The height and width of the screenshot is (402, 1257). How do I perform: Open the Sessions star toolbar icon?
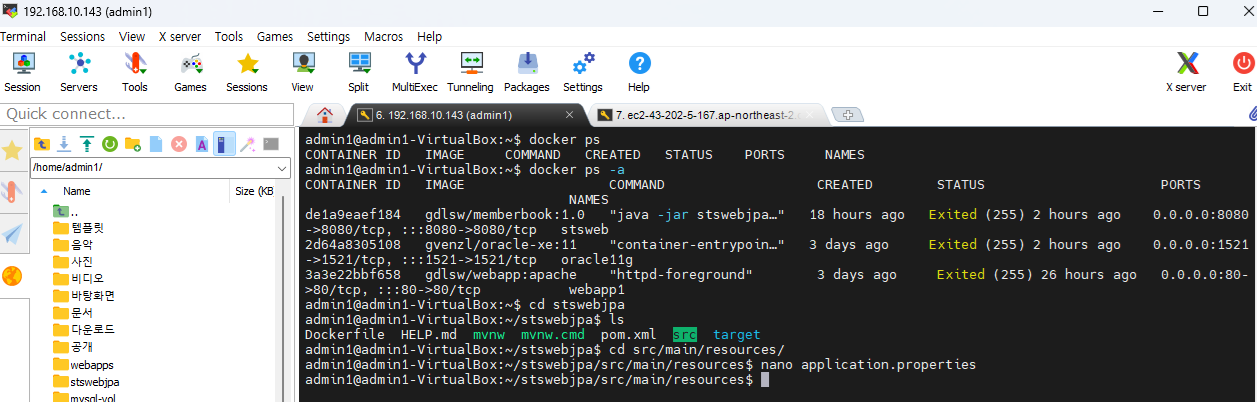[247, 72]
